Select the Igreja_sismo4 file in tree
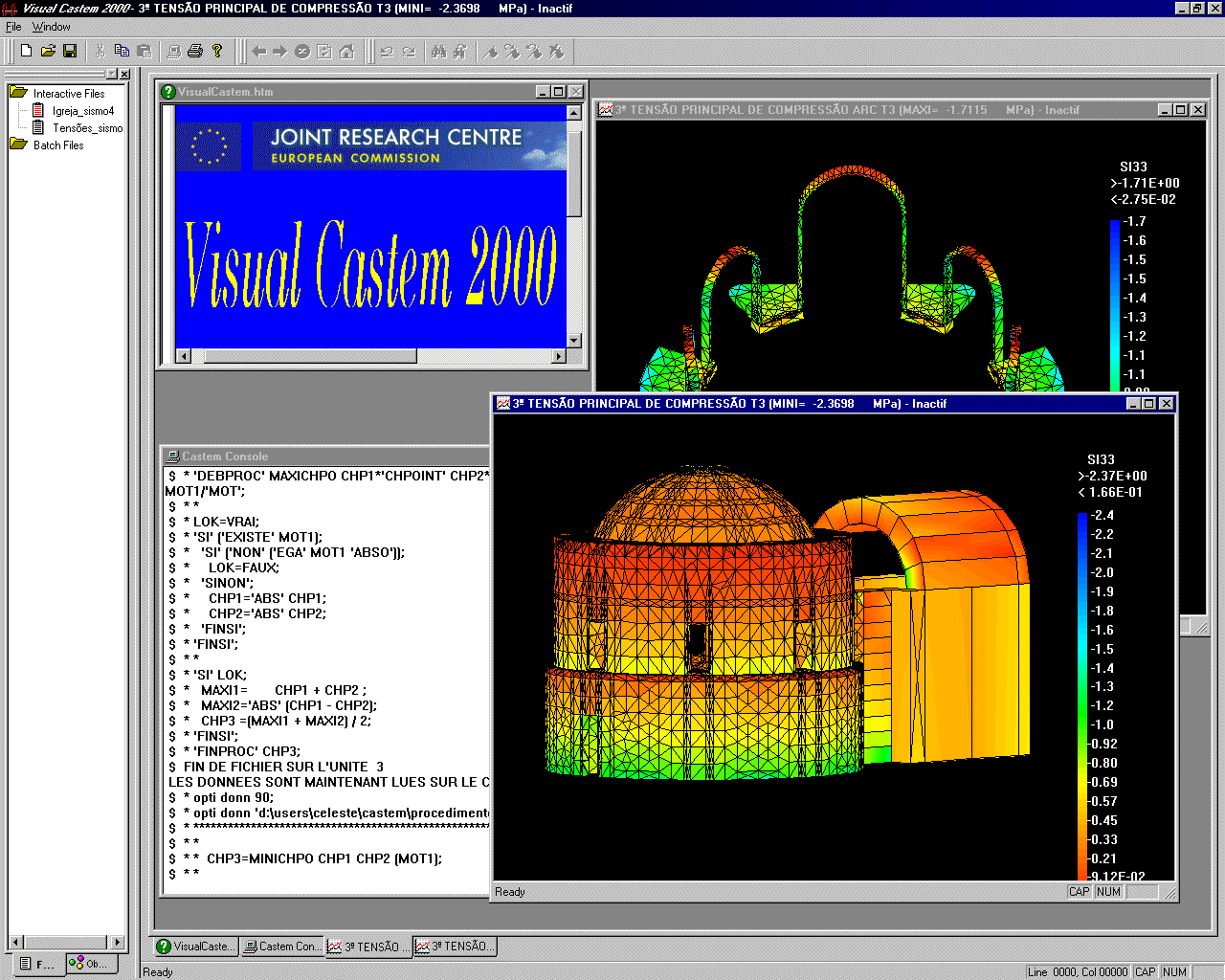This screenshot has width=1225, height=980. point(82,111)
